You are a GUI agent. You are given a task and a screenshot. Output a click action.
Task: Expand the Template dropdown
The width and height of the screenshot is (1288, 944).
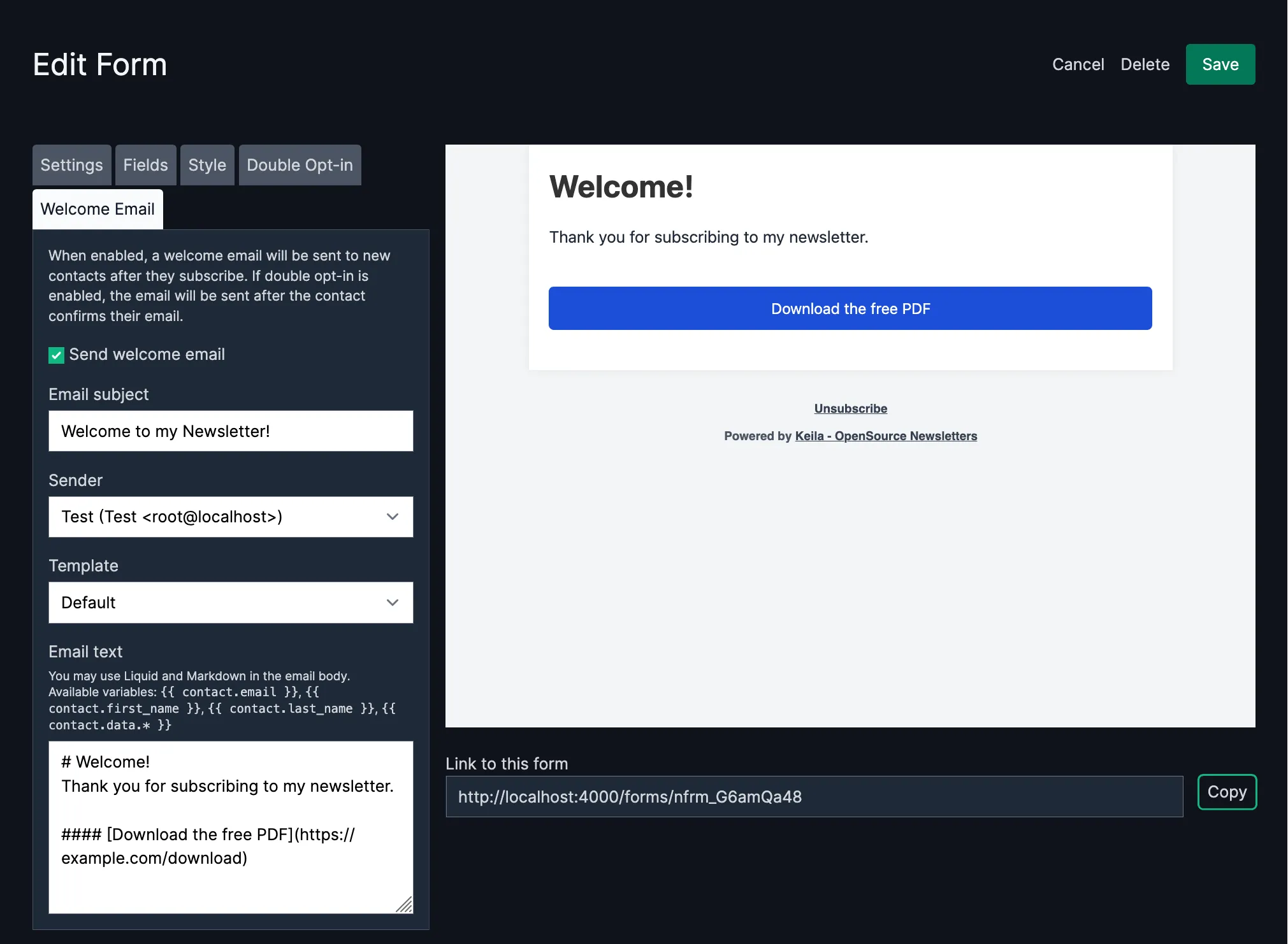pos(231,603)
